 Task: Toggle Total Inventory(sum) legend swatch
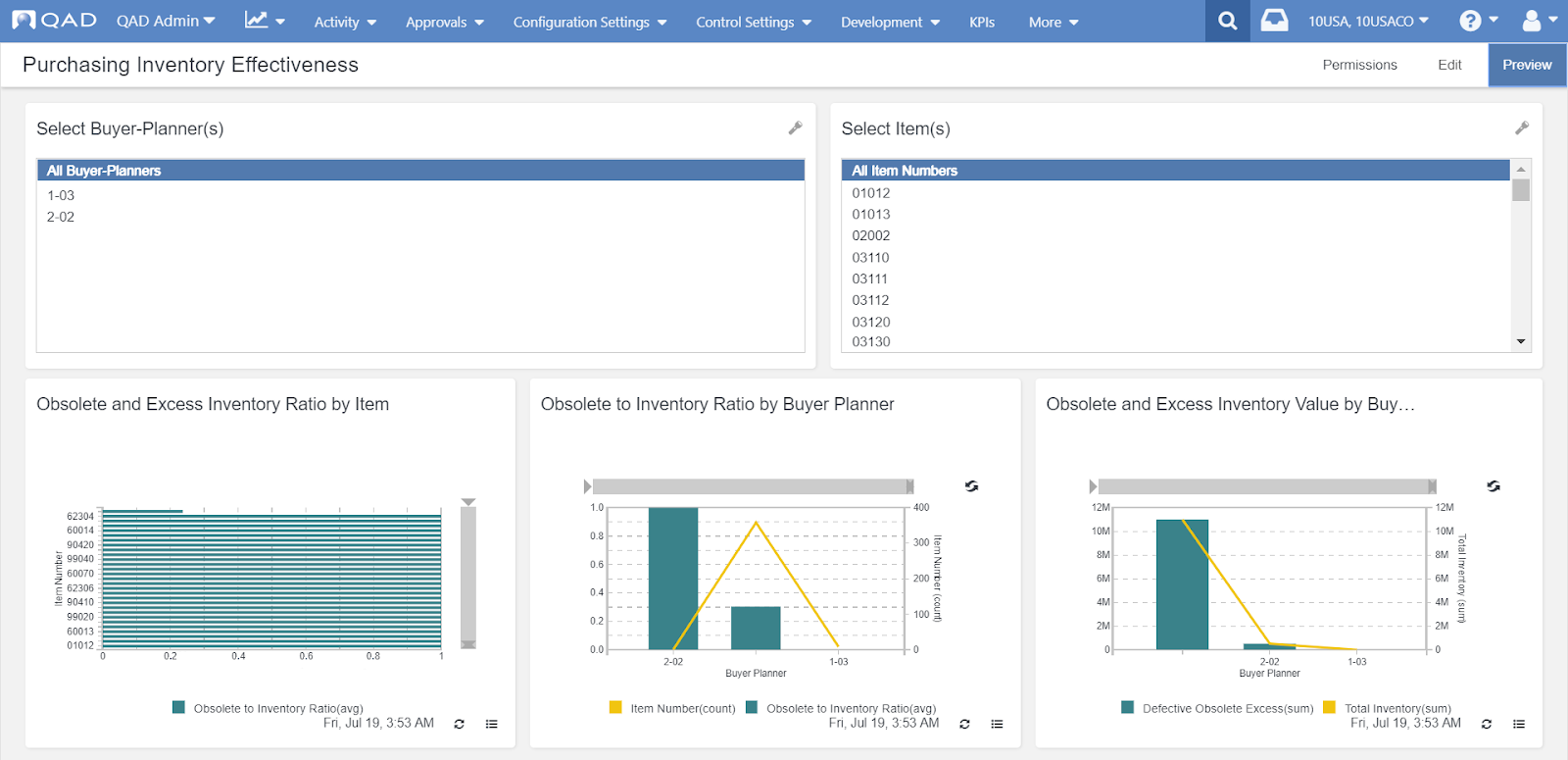point(1329,707)
